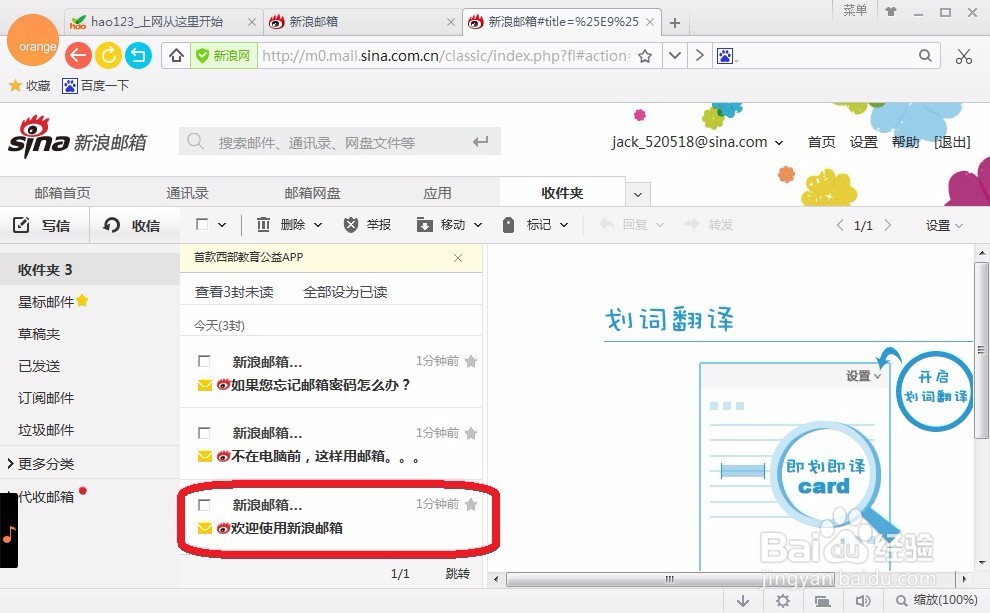Check the checkbox beside 欢迎使用新浪邮箱 email
Viewport: 990px width, 613px height.
(204, 504)
